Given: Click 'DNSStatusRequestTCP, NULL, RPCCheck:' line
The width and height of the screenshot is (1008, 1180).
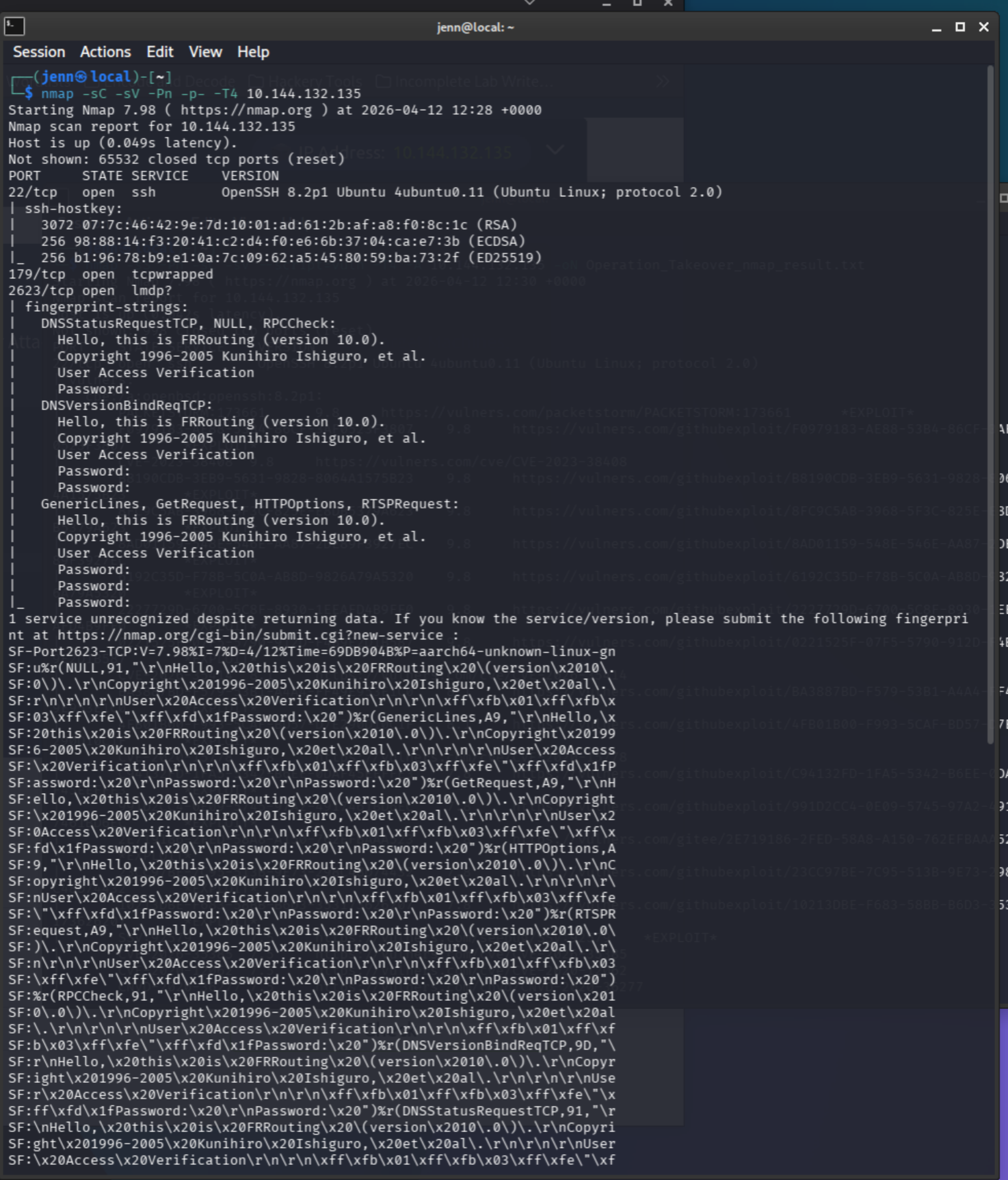Looking at the screenshot, I should [188, 323].
